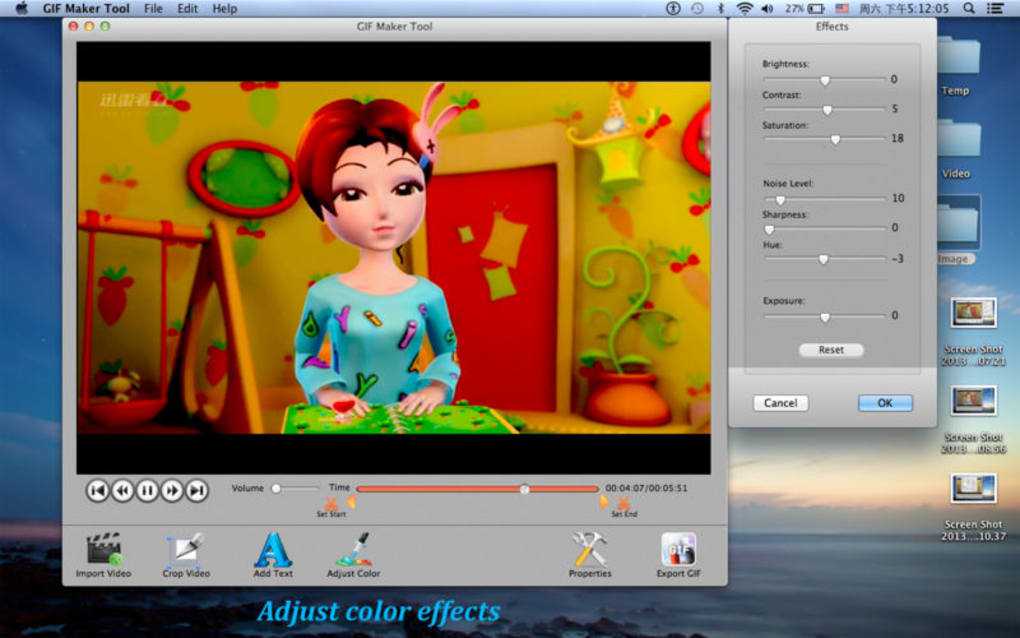Click the accessibility icon in menu bar
This screenshot has width=1020, height=638.
tap(673, 8)
